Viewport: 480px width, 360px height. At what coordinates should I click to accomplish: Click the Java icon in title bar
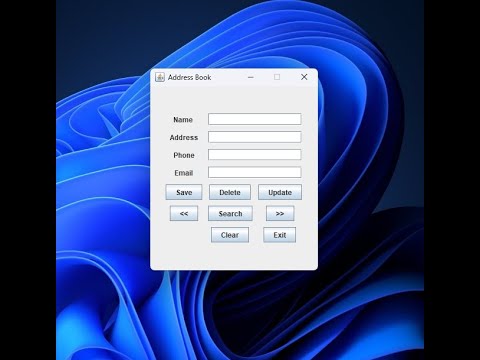(x=160, y=77)
